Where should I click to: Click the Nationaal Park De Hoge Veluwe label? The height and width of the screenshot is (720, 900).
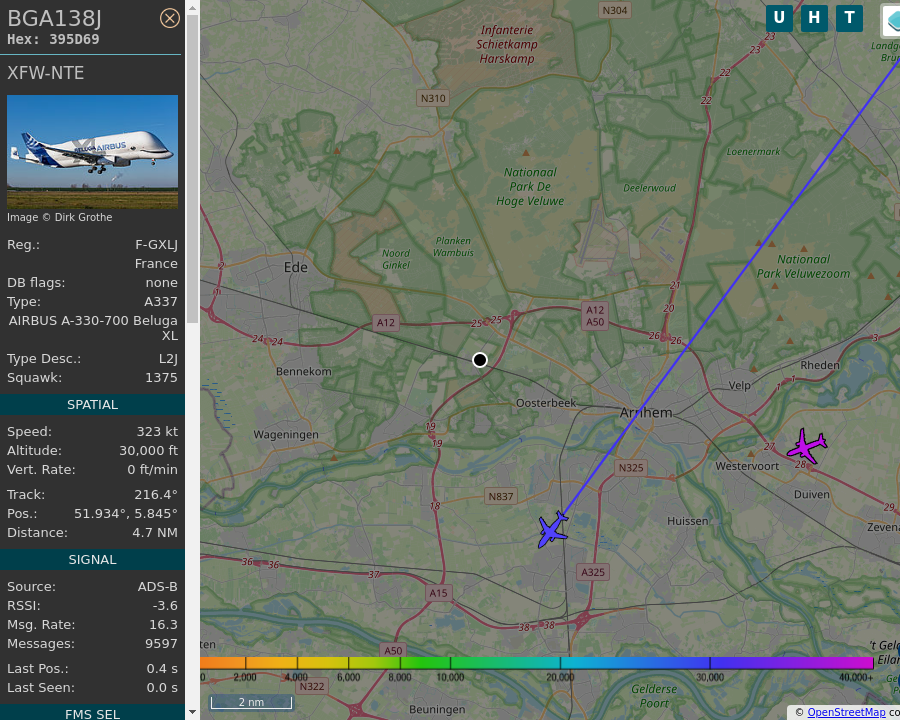(530, 187)
